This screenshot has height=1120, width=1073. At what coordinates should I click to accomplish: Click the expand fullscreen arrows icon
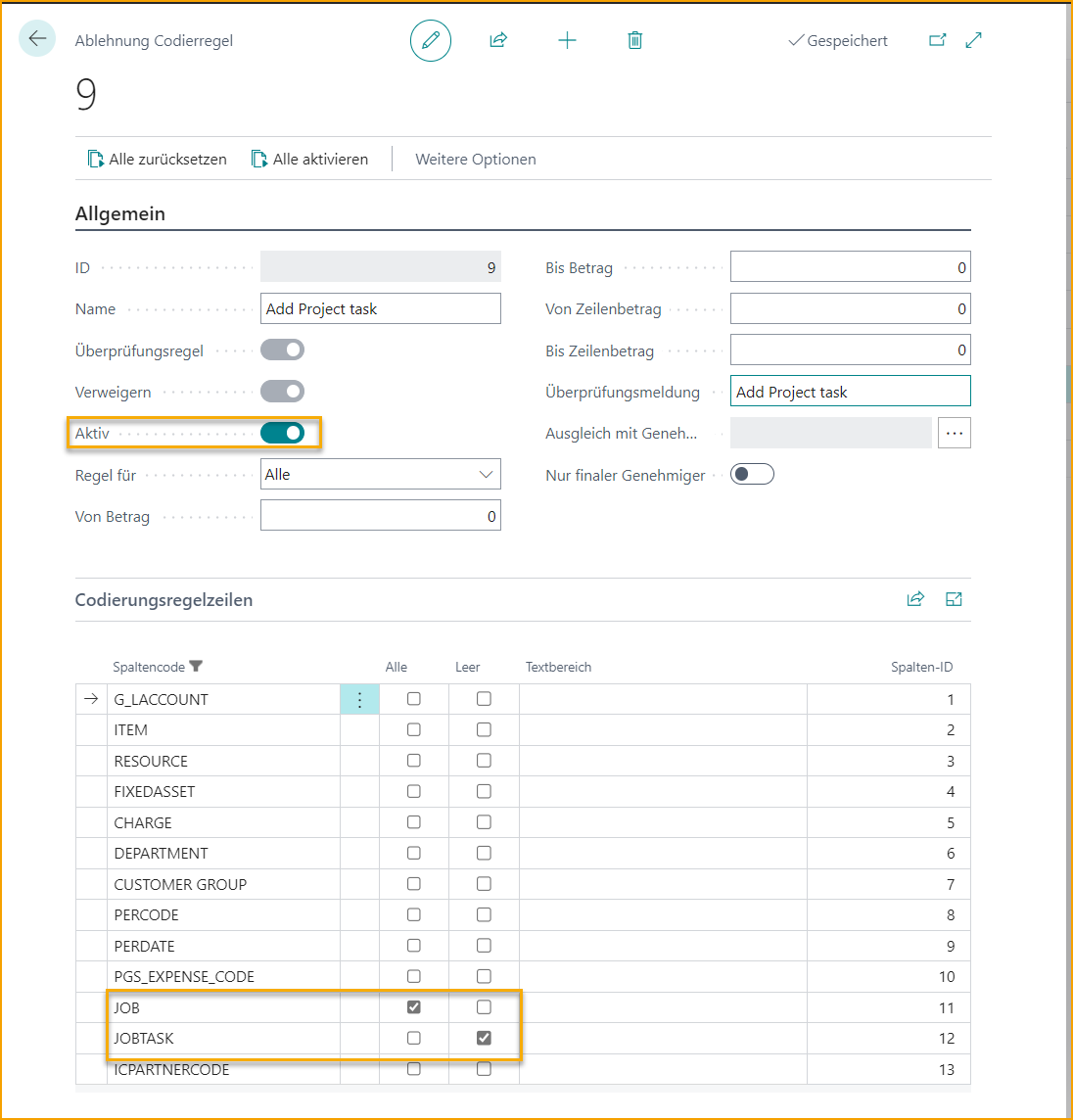point(973,40)
